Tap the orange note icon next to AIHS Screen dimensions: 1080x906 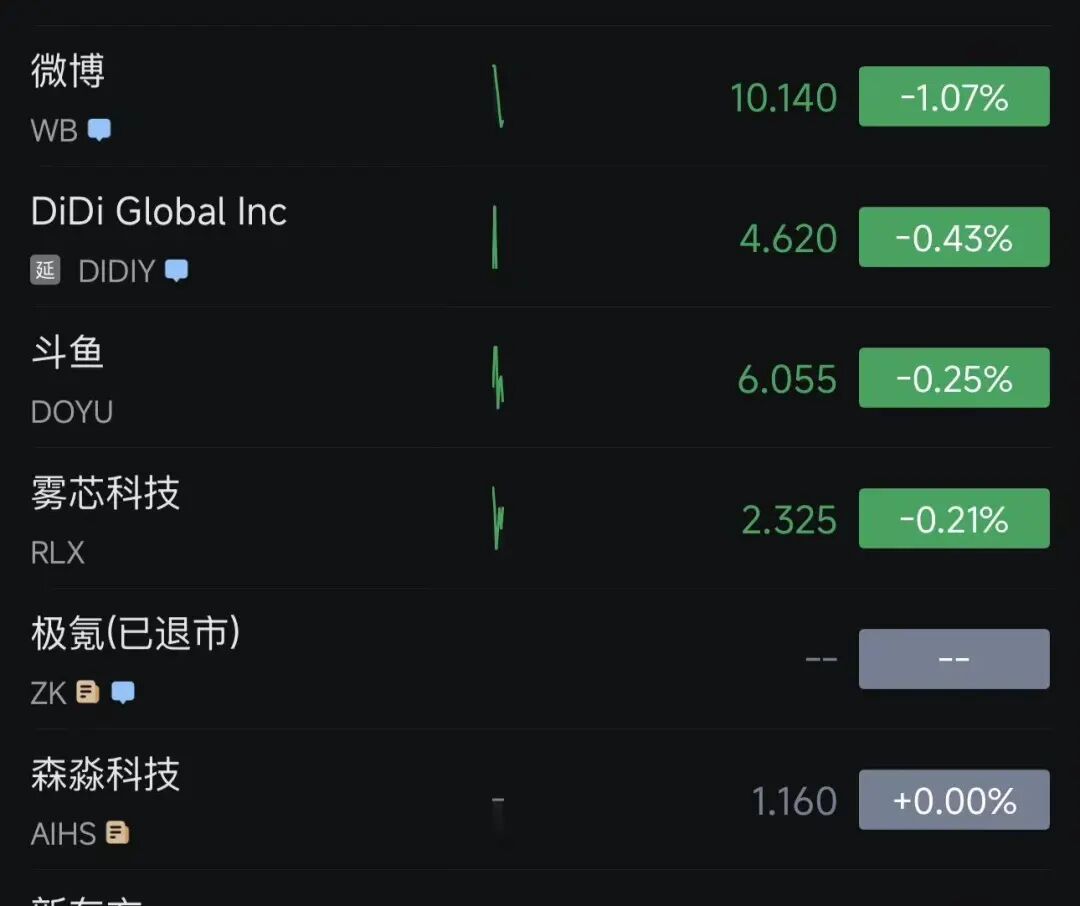[x=118, y=833]
